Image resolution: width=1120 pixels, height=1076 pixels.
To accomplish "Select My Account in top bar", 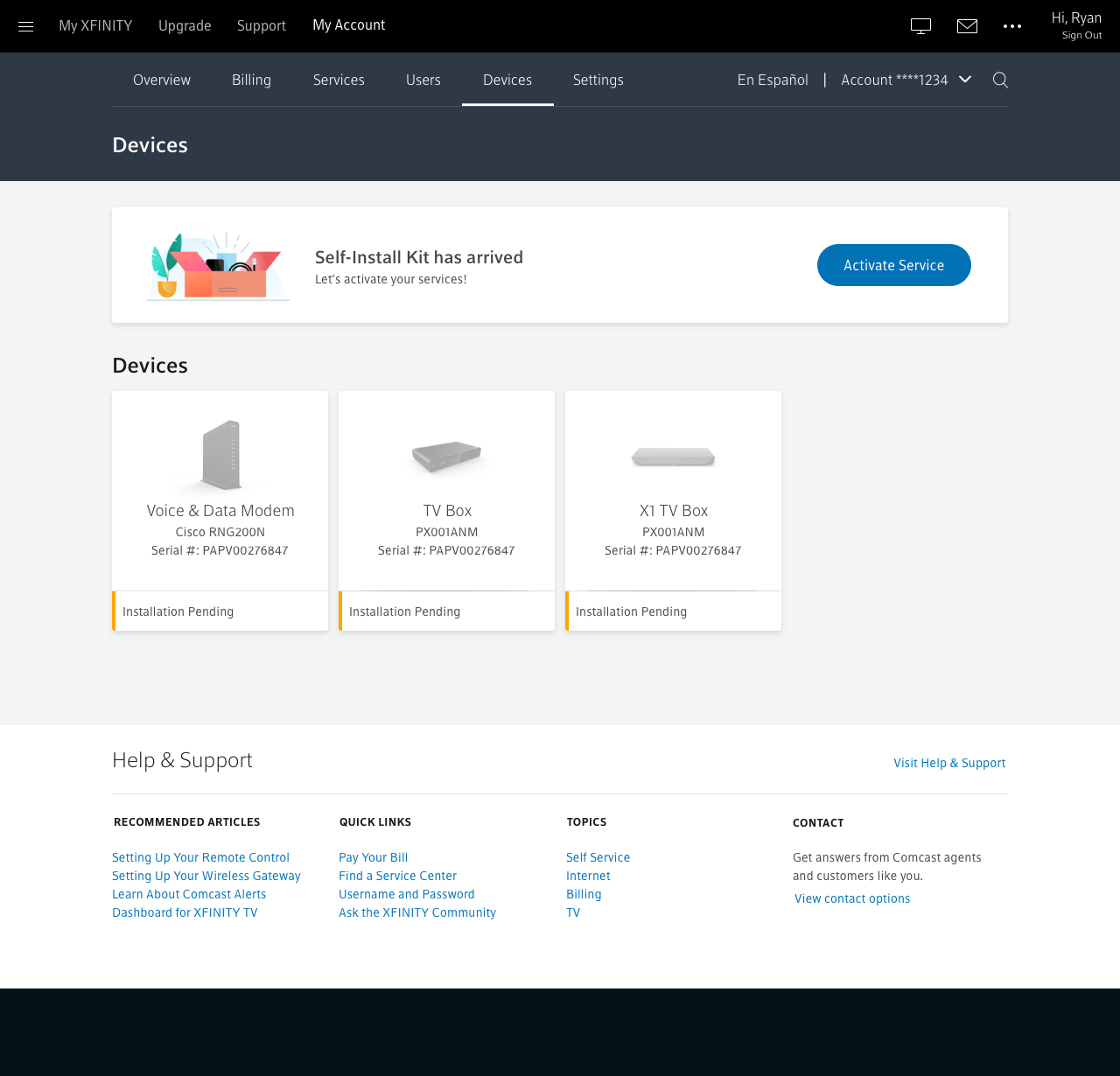I will [x=349, y=25].
